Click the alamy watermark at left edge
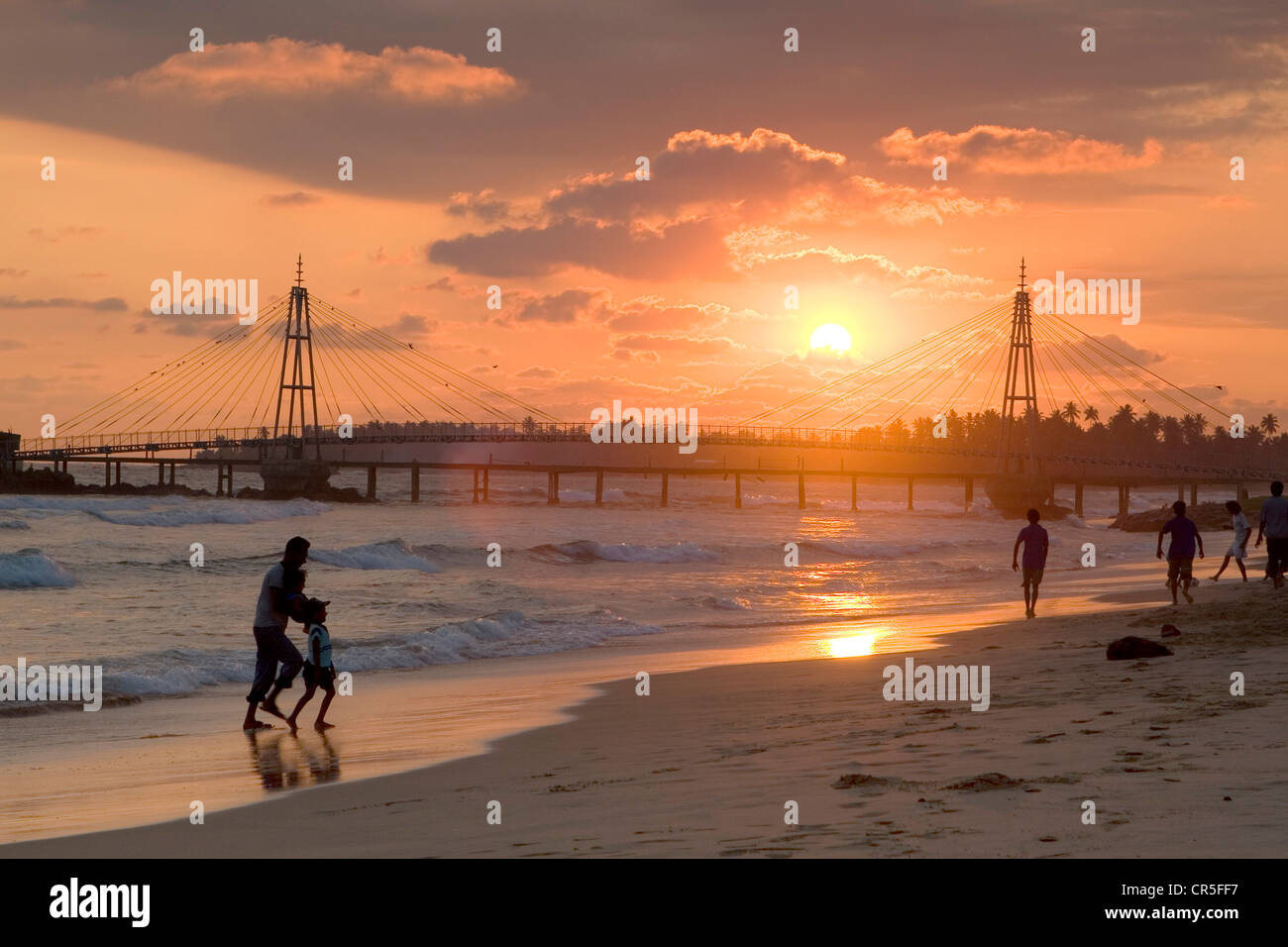The width and height of the screenshot is (1288, 947). click(51, 684)
